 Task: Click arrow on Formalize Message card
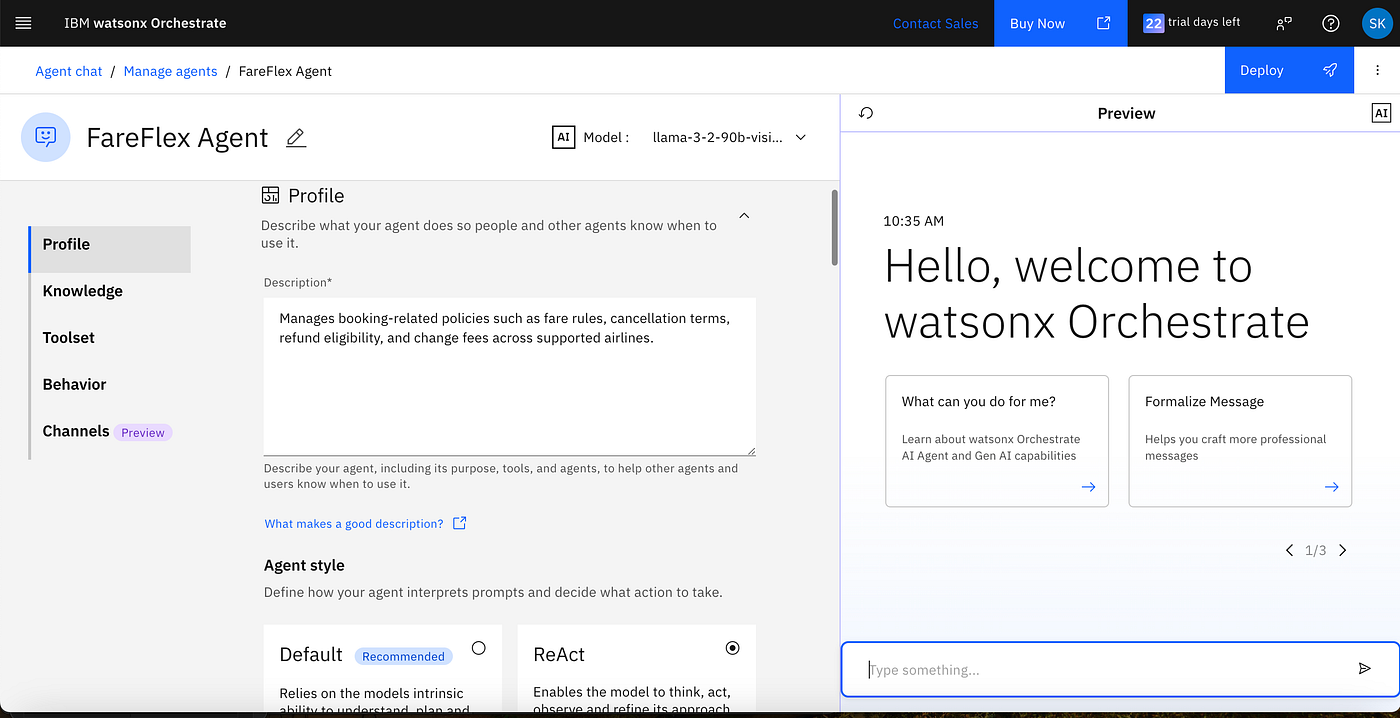(1331, 487)
